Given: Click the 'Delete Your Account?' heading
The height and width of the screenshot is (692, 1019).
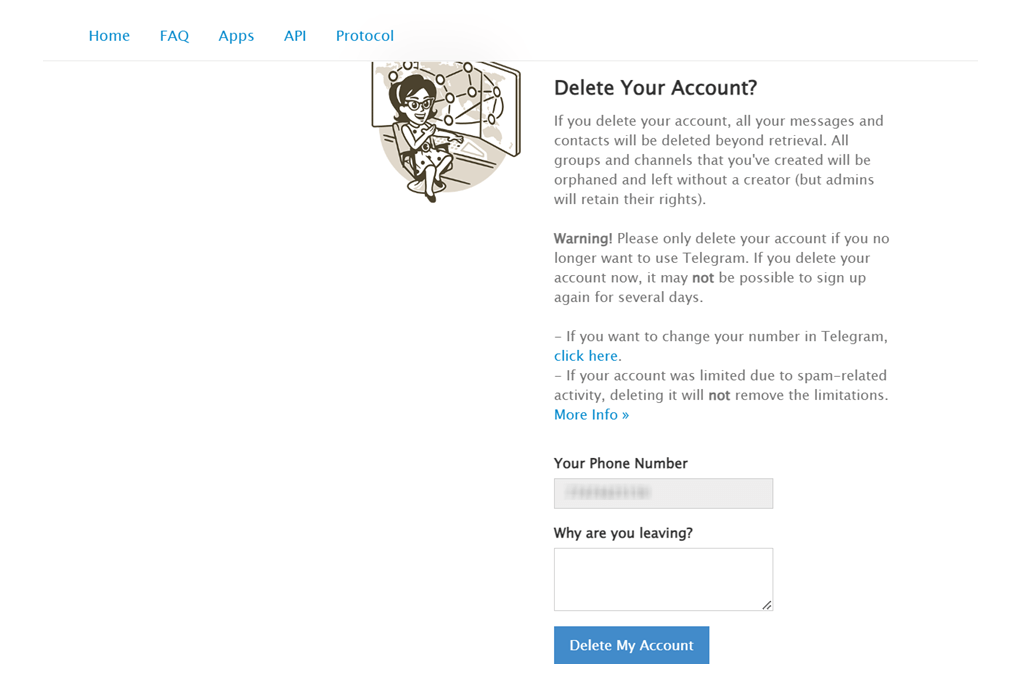Looking at the screenshot, I should pos(655,88).
